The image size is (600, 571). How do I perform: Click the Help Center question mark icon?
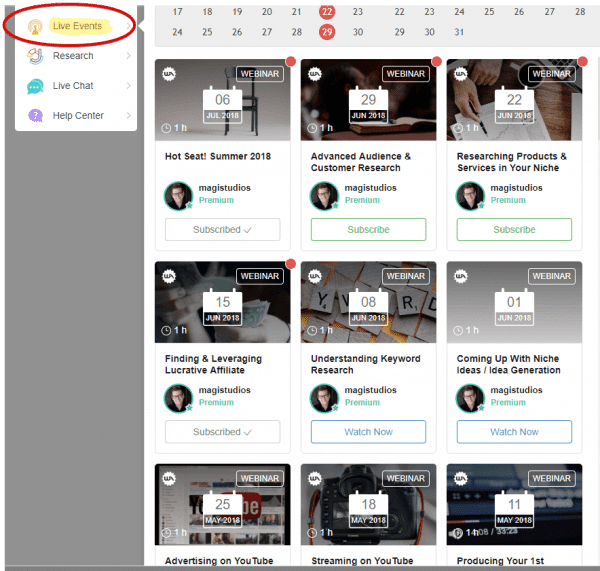tap(35, 116)
